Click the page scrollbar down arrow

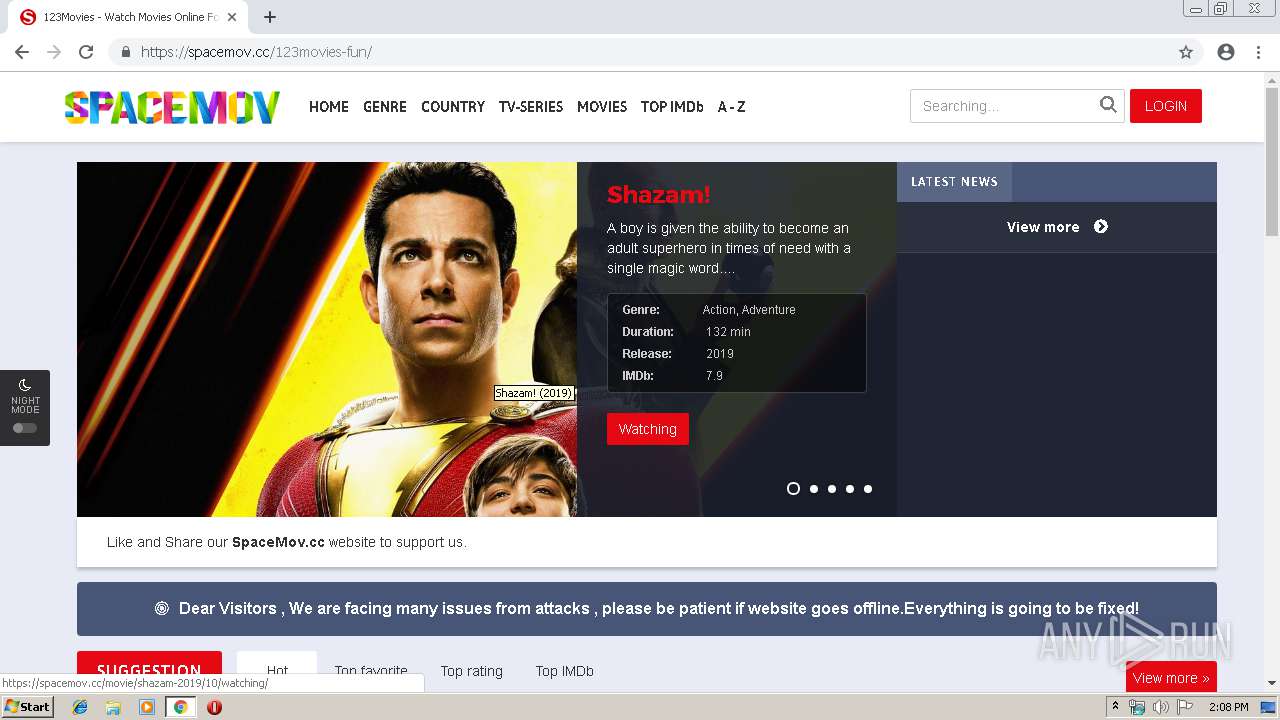coord(1272,683)
